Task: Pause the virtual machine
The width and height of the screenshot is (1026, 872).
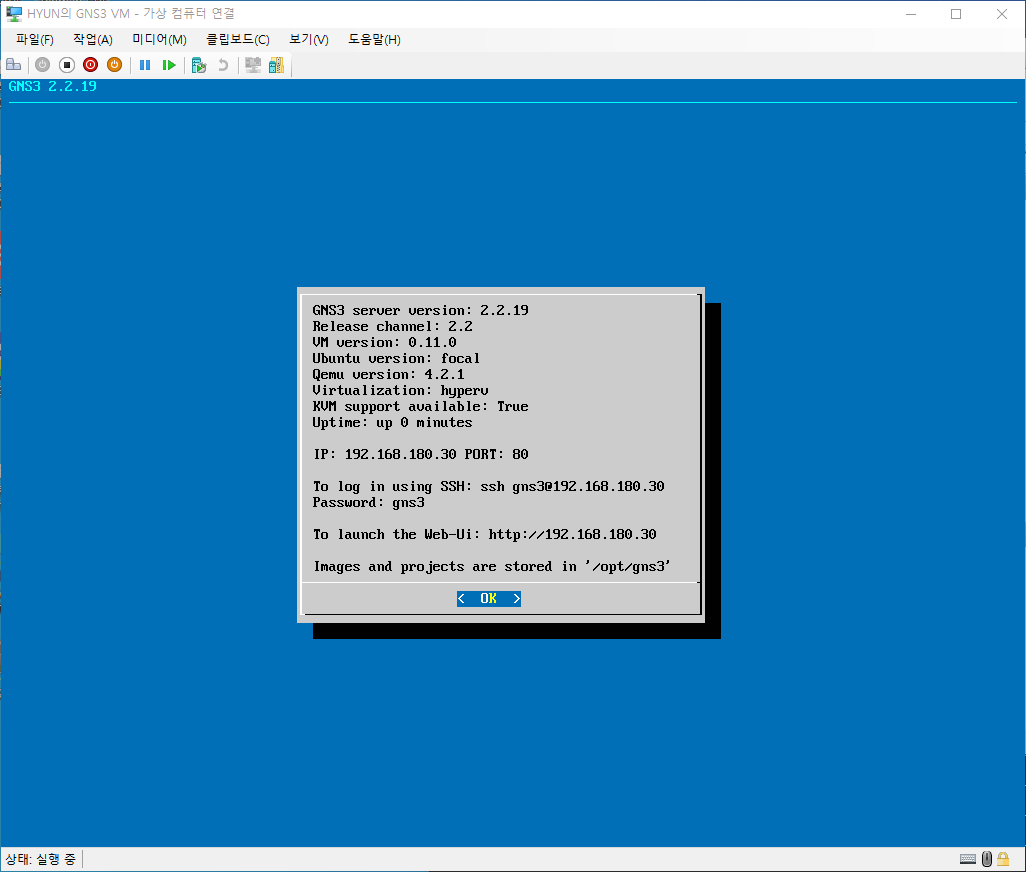Action: [145, 65]
